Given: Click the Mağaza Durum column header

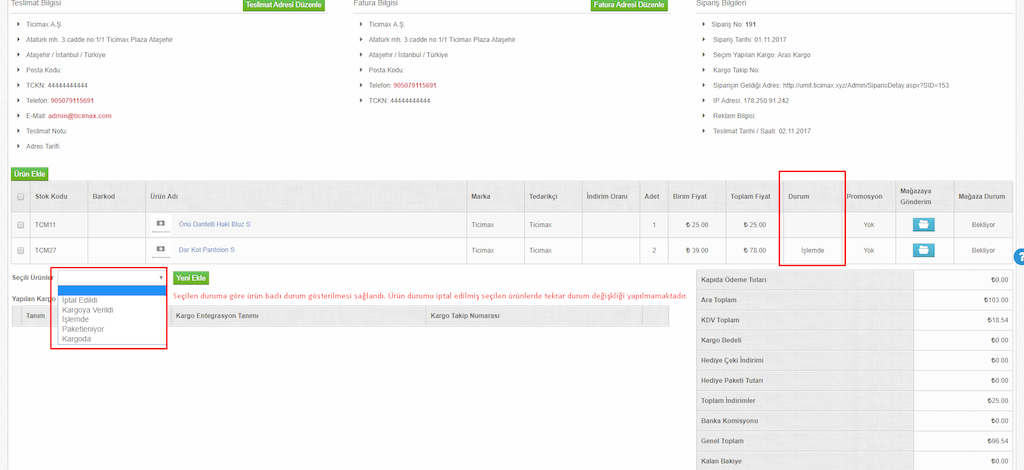Looking at the screenshot, I should click(981, 196).
